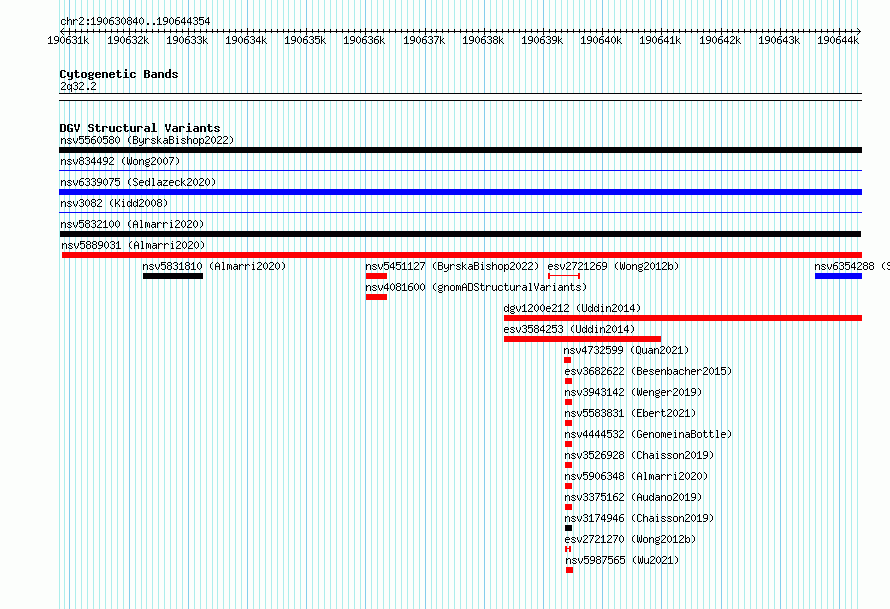The width and height of the screenshot is (890, 609).
Task: Click the DGV Structural Variants track title
Action: point(140,128)
